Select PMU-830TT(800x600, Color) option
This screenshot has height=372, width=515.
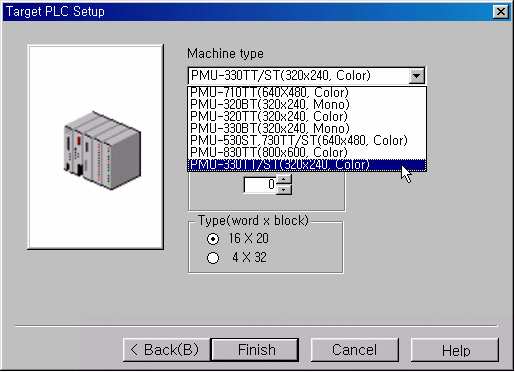click(307, 152)
